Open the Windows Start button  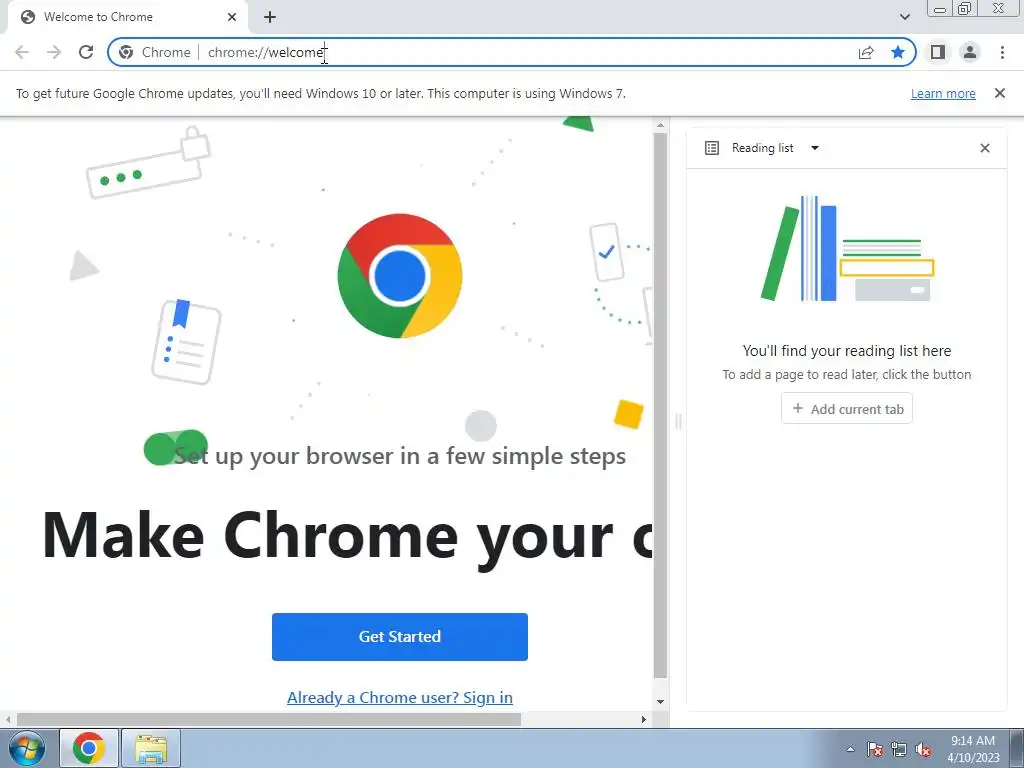click(x=27, y=748)
